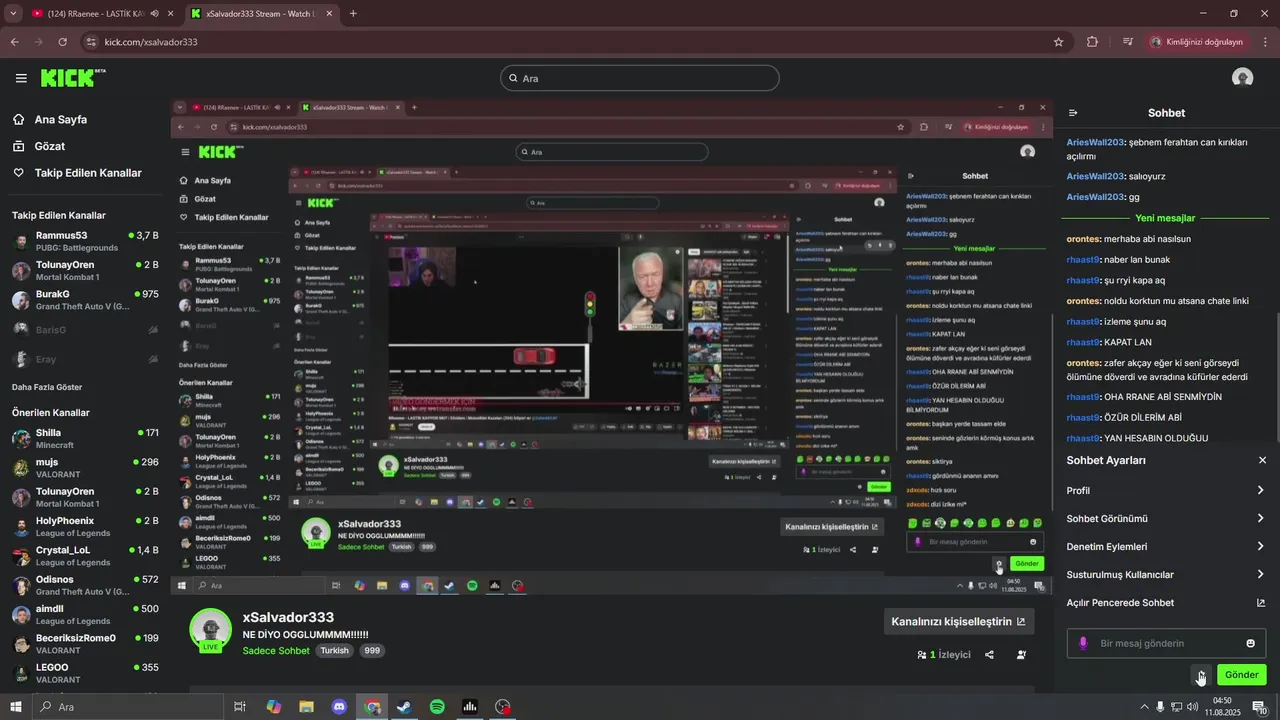Expand Sohbet Görünümü settings
Image resolution: width=1280 pixels, height=720 pixels.
point(1166,518)
